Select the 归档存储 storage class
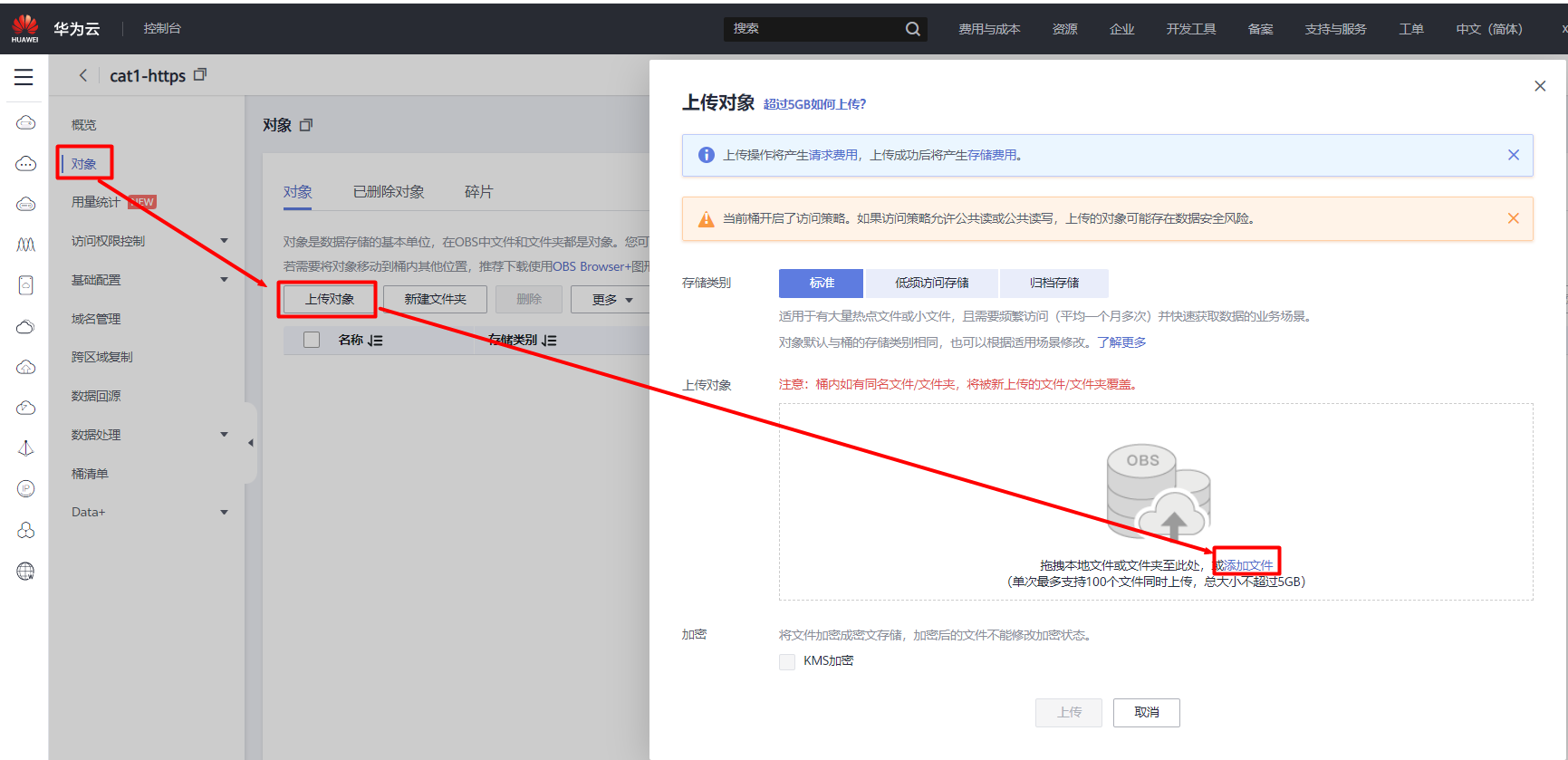This screenshot has height=760, width=1568. pos(1054,284)
